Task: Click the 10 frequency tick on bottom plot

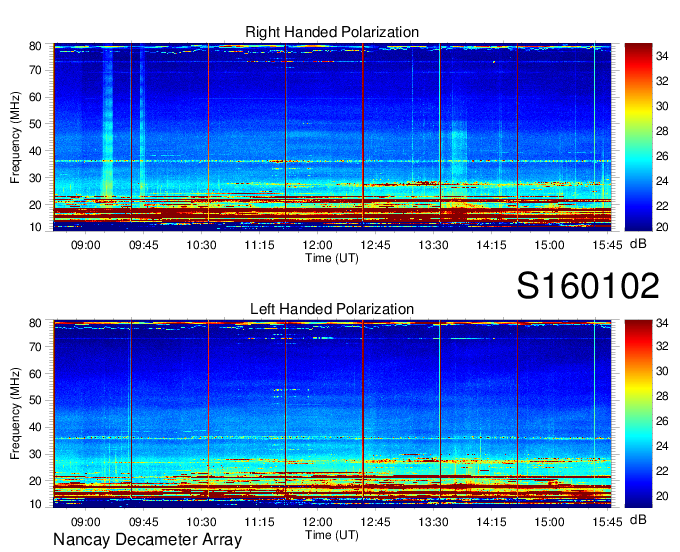Action: pyautogui.click(x=35, y=504)
